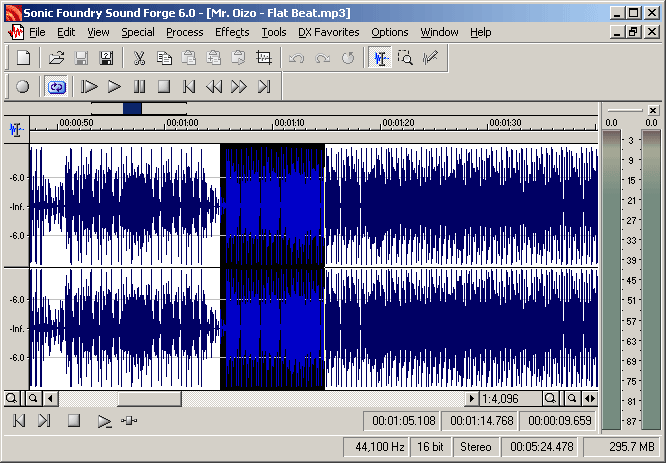Click Play button in transport toolbar

114,87
